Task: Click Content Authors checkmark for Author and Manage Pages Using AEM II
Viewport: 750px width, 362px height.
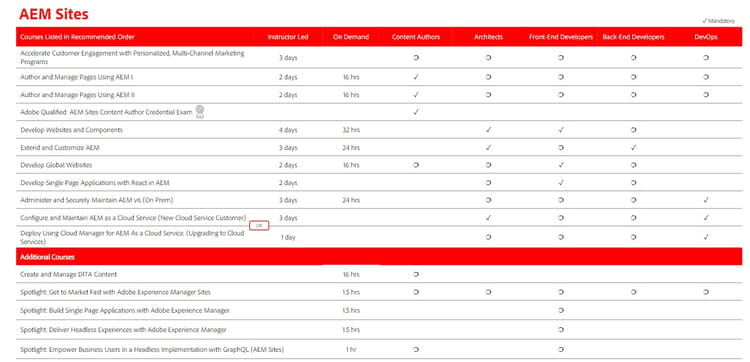Action: tap(416, 94)
